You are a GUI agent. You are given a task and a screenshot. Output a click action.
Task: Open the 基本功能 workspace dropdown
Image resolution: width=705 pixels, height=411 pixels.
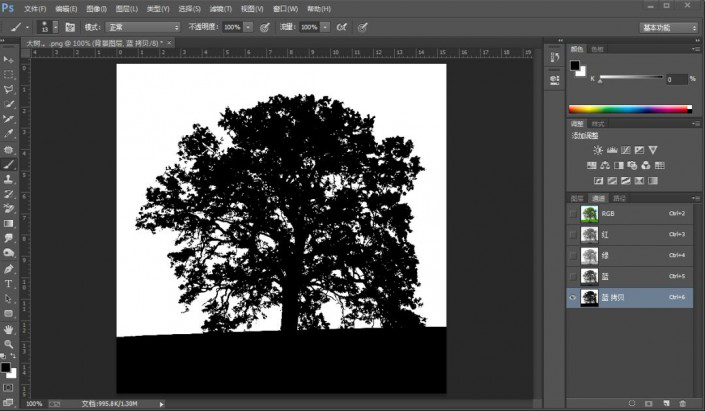coord(667,27)
